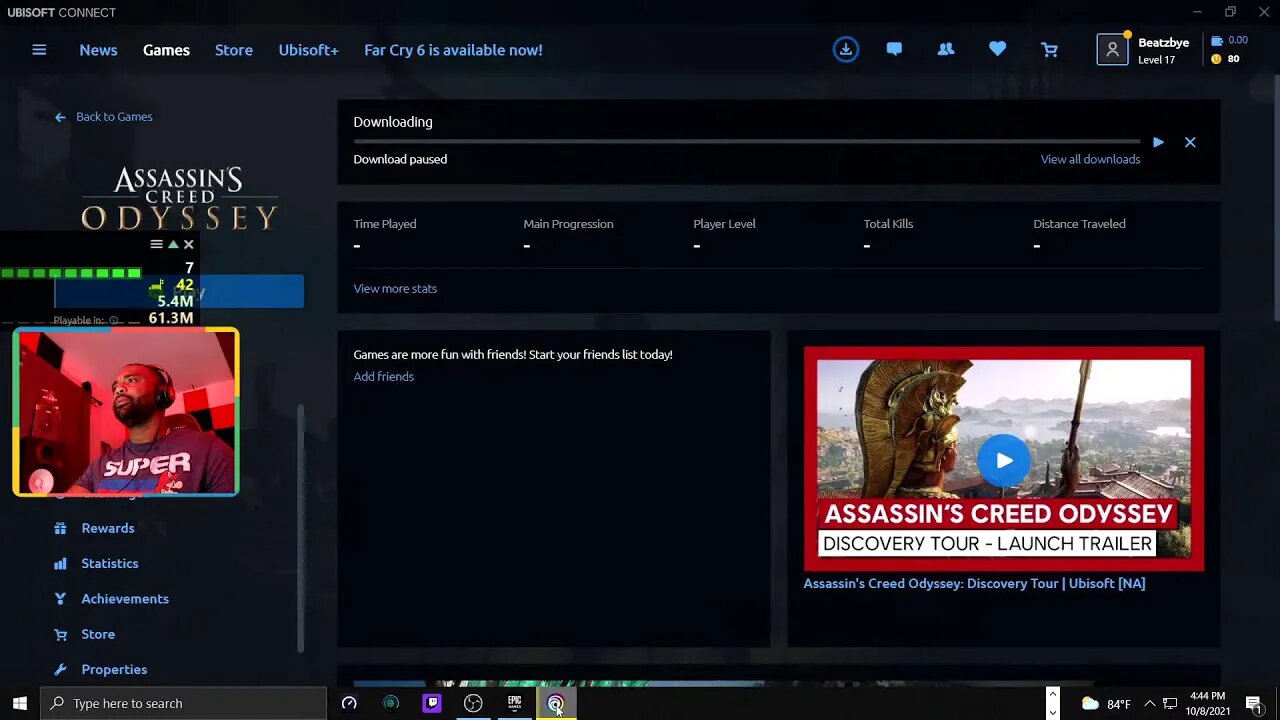Click View more stats link
This screenshot has width=1280, height=720.
point(395,288)
